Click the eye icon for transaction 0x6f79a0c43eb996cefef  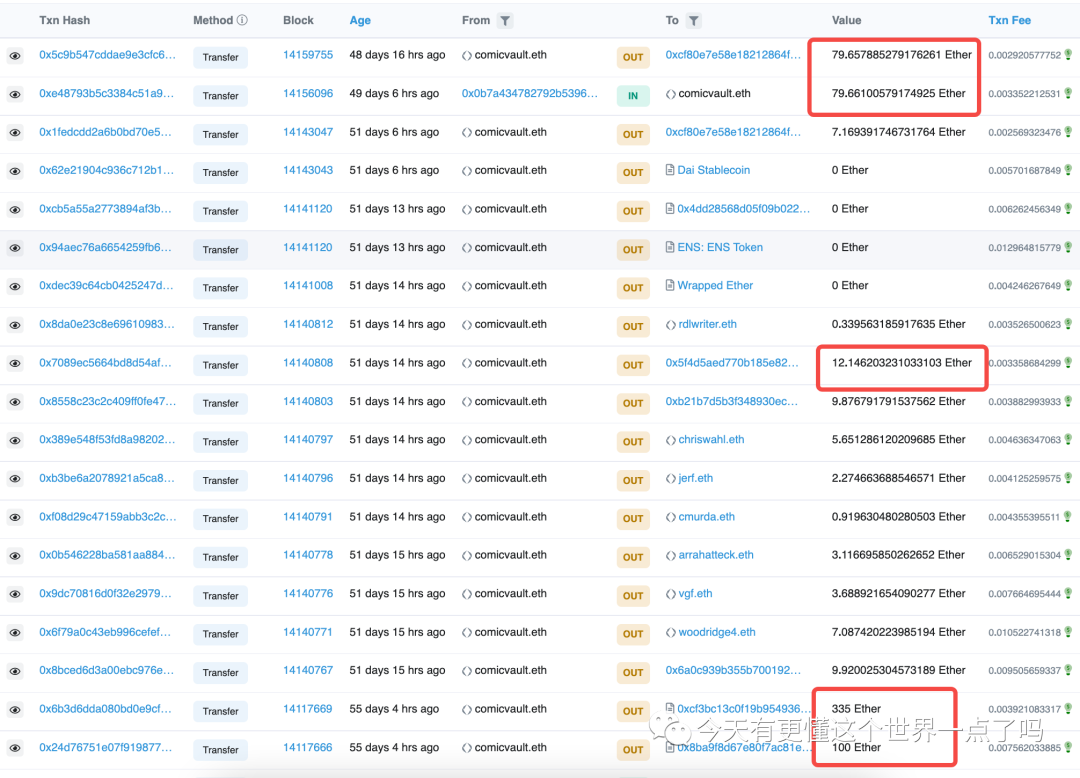[15, 633]
